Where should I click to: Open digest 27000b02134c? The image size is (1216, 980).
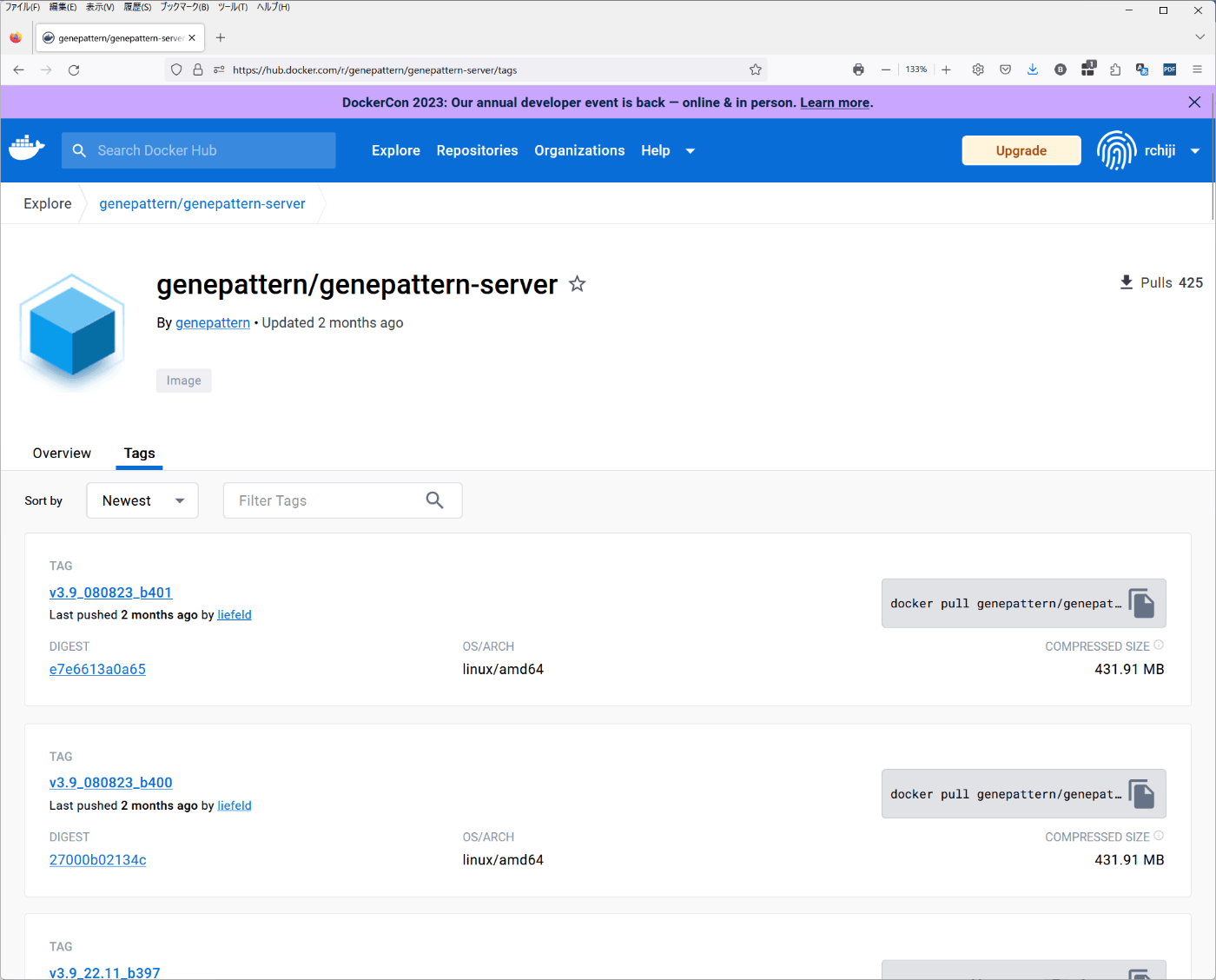(98, 860)
